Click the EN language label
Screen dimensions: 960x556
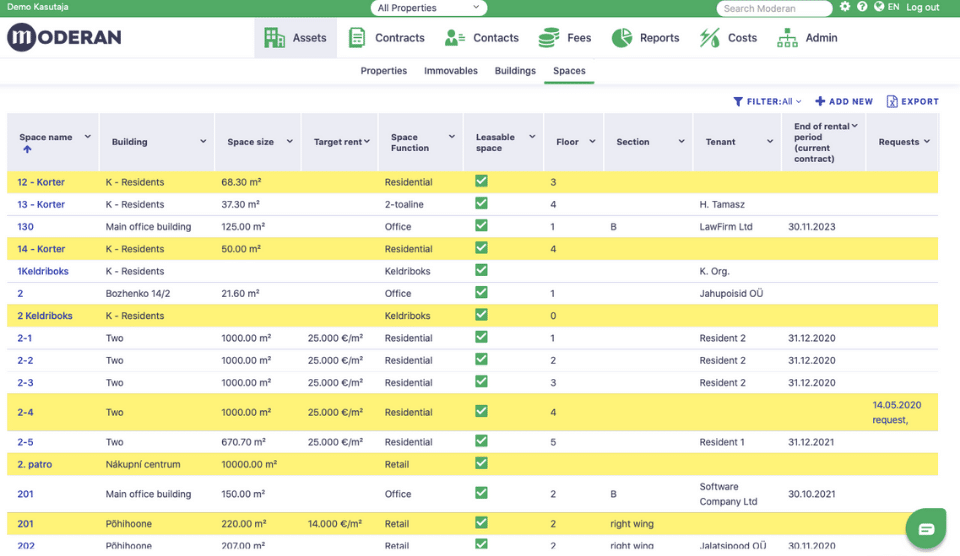pos(893,7)
